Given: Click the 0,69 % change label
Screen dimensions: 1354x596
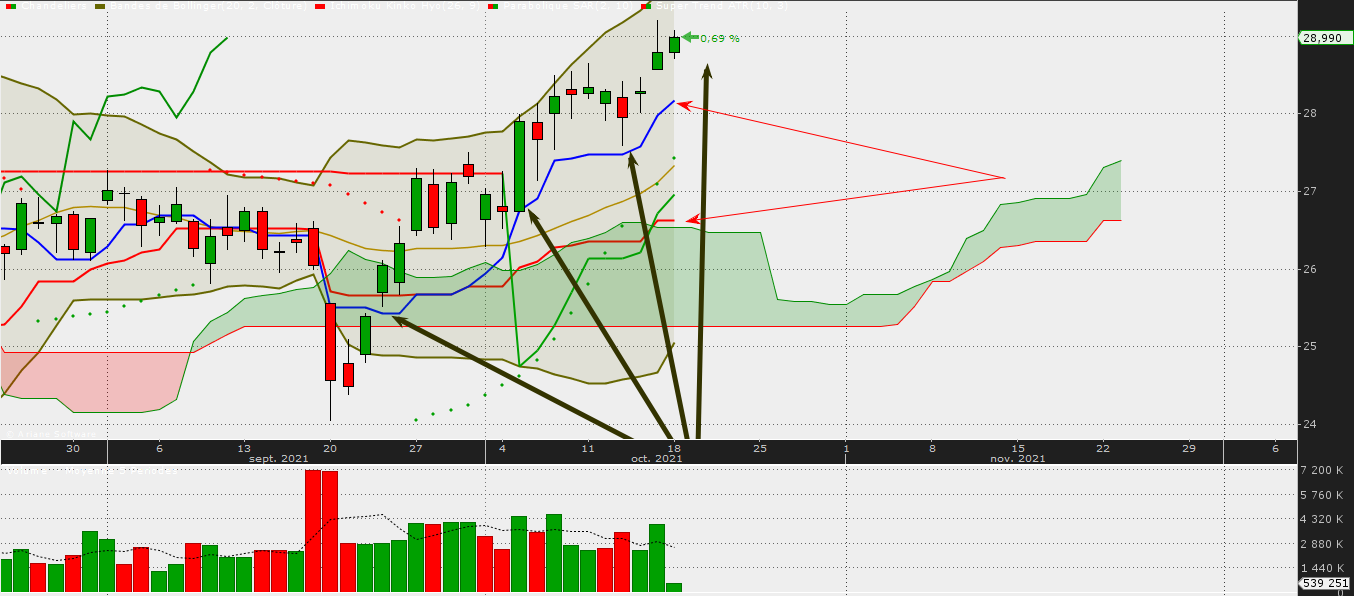Looking at the screenshot, I should tap(720, 38).
